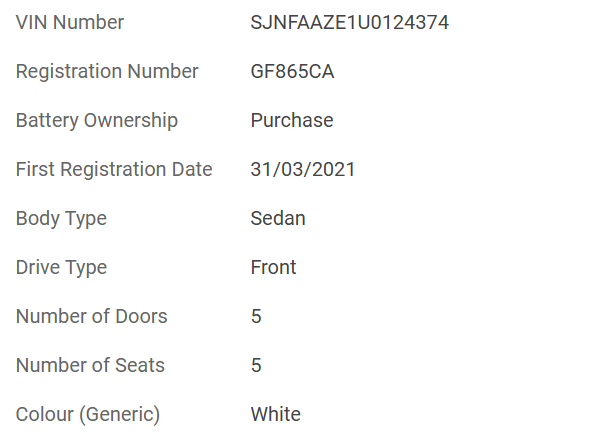Select the Number of Doors label
This screenshot has width=593, height=440.
(91, 316)
